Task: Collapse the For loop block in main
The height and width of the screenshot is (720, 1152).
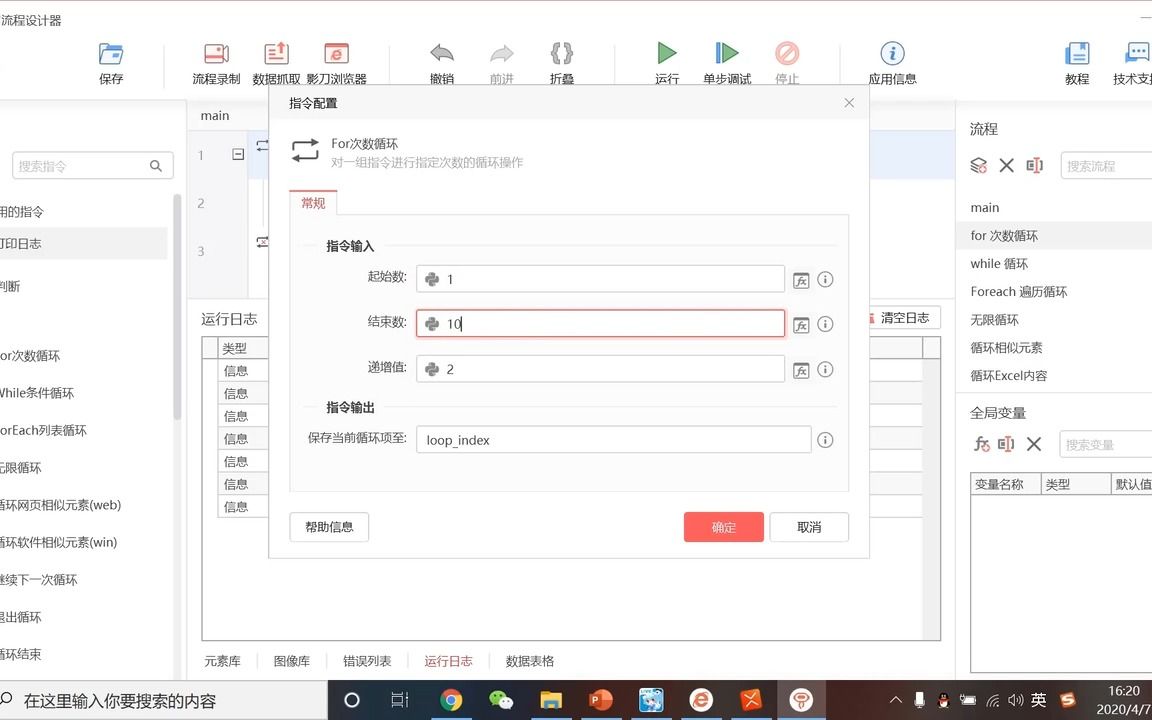Action: (237, 154)
